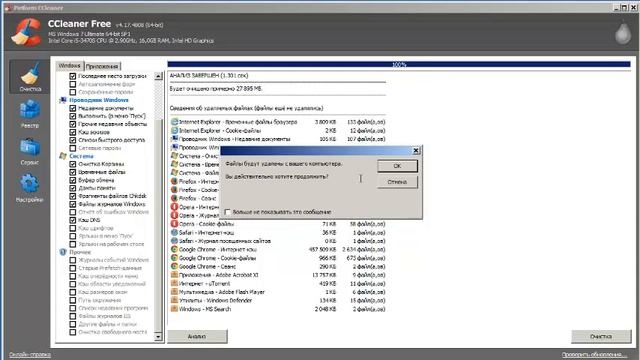
Task: Click the '457 509 KB' size value
Action: point(322,249)
